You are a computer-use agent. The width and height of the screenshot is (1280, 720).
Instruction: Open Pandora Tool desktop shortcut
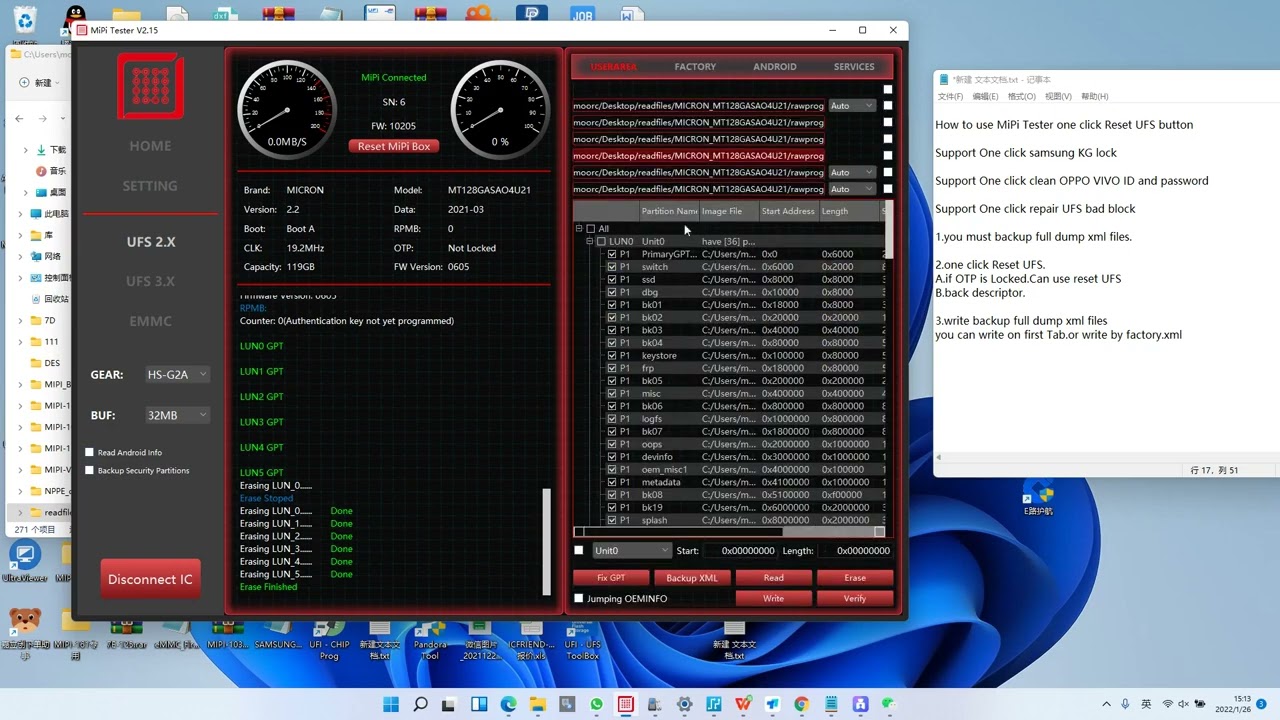click(x=430, y=640)
